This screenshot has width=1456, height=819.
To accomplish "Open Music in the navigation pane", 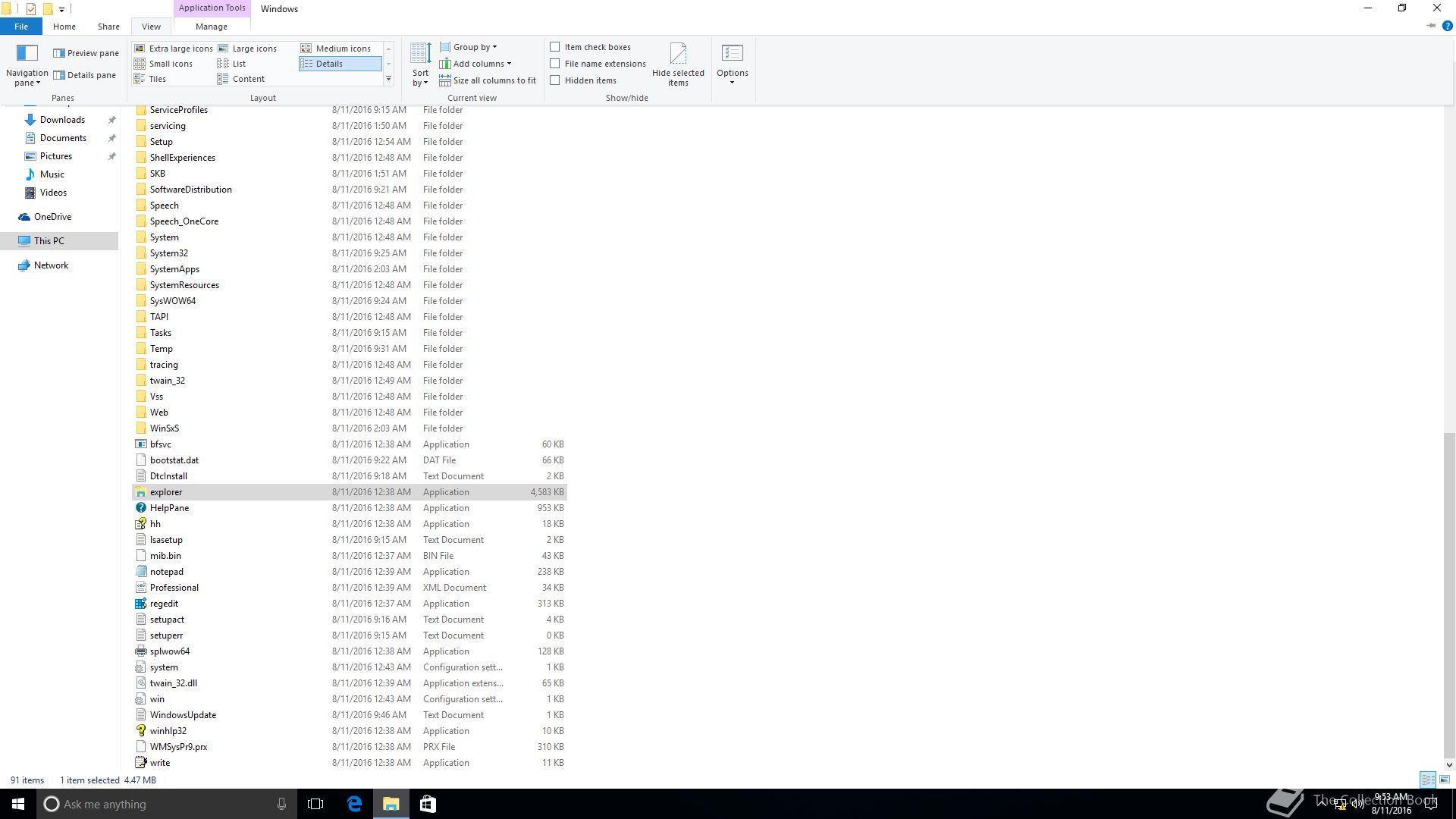I will click(x=52, y=174).
